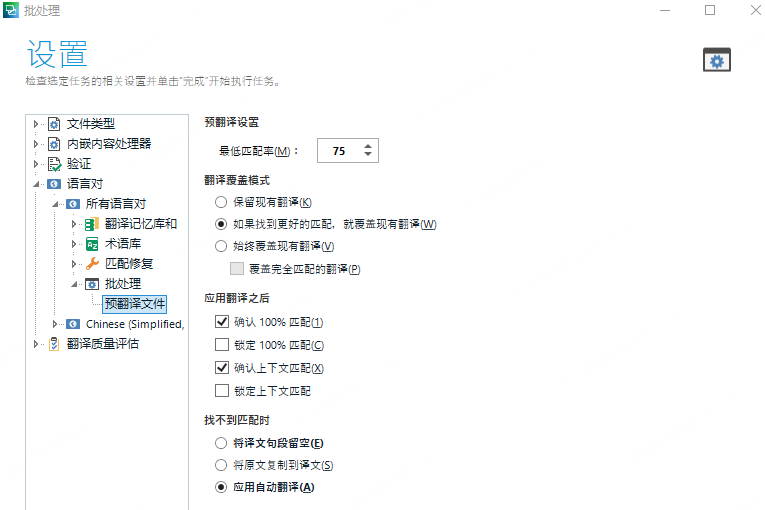Screen dimensions: 765x510
Task: Select 文件类型 tree label
Action: tap(91, 124)
